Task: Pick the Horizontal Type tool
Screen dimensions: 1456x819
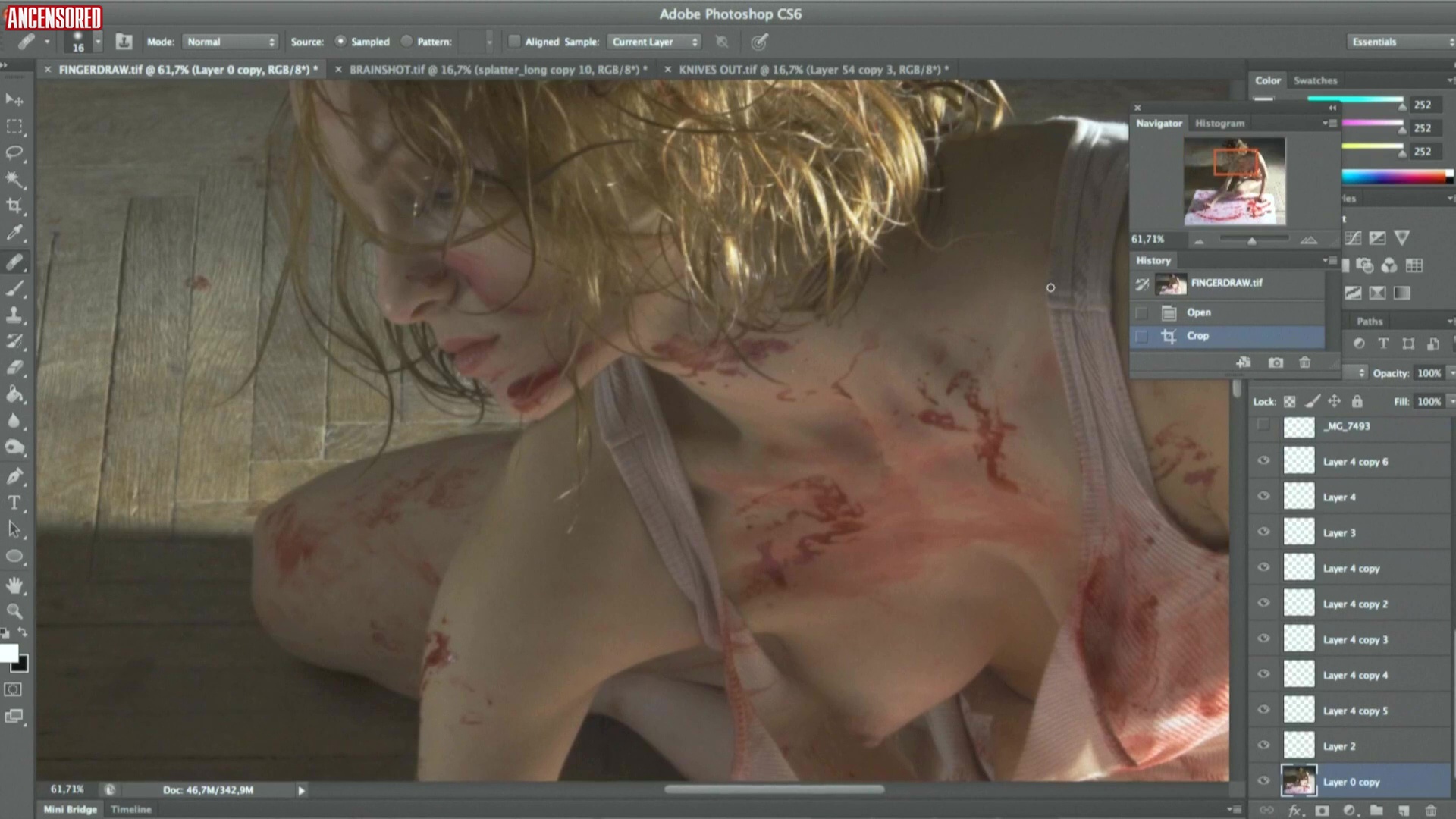Action: [14, 503]
